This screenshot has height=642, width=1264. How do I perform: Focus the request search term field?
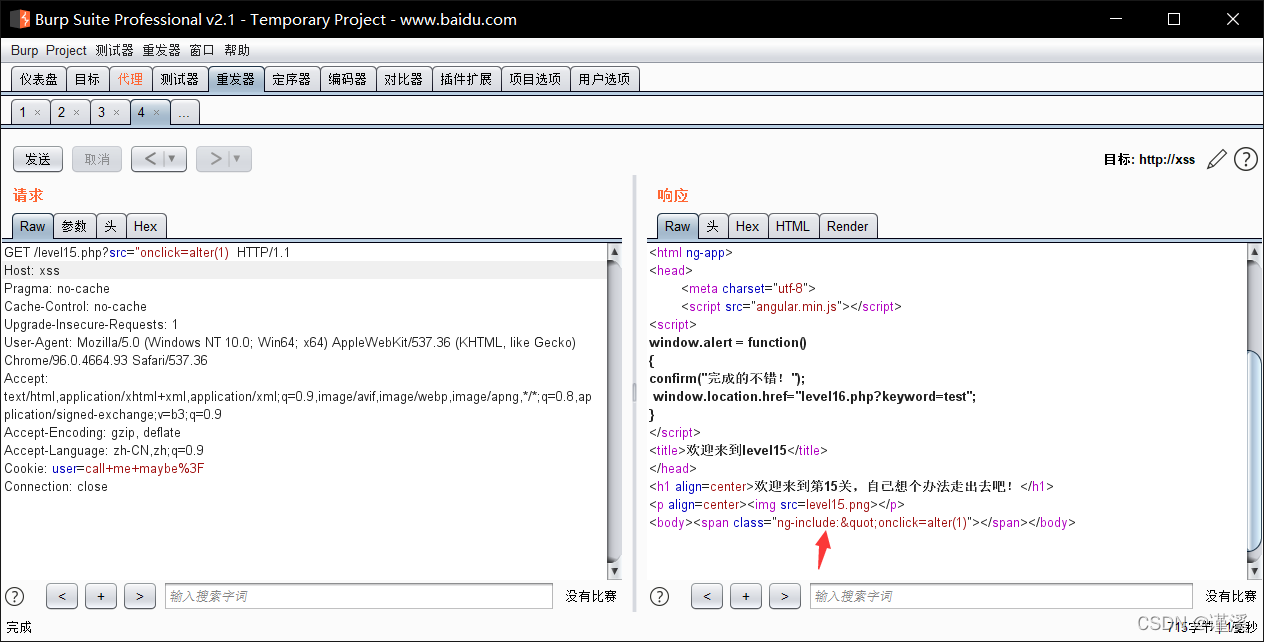pyautogui.click(x=359, y=596)
